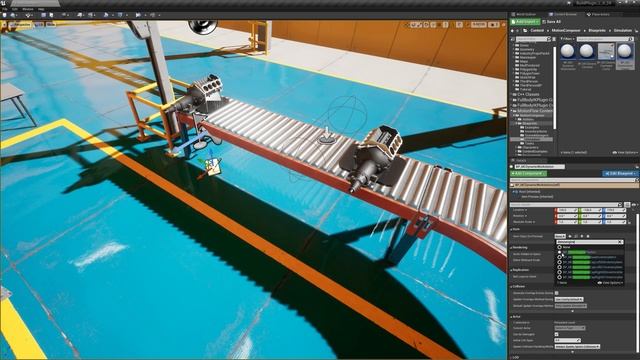Click the Save Current toolbar icon
Image resolution: width=640 pixels, height=360 pixels.
point(4,15)
